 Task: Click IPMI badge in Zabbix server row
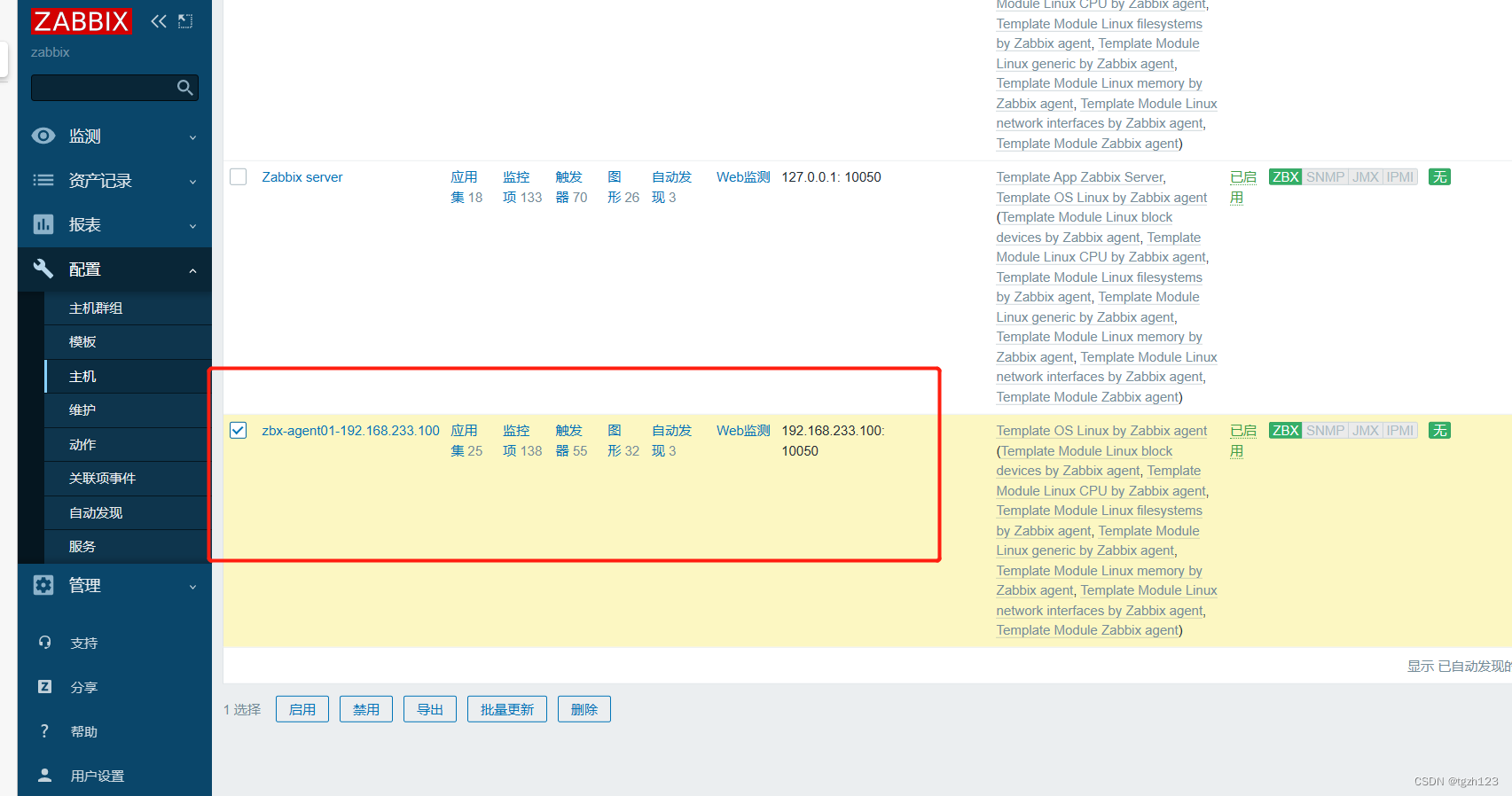[x=1400, y=177]
